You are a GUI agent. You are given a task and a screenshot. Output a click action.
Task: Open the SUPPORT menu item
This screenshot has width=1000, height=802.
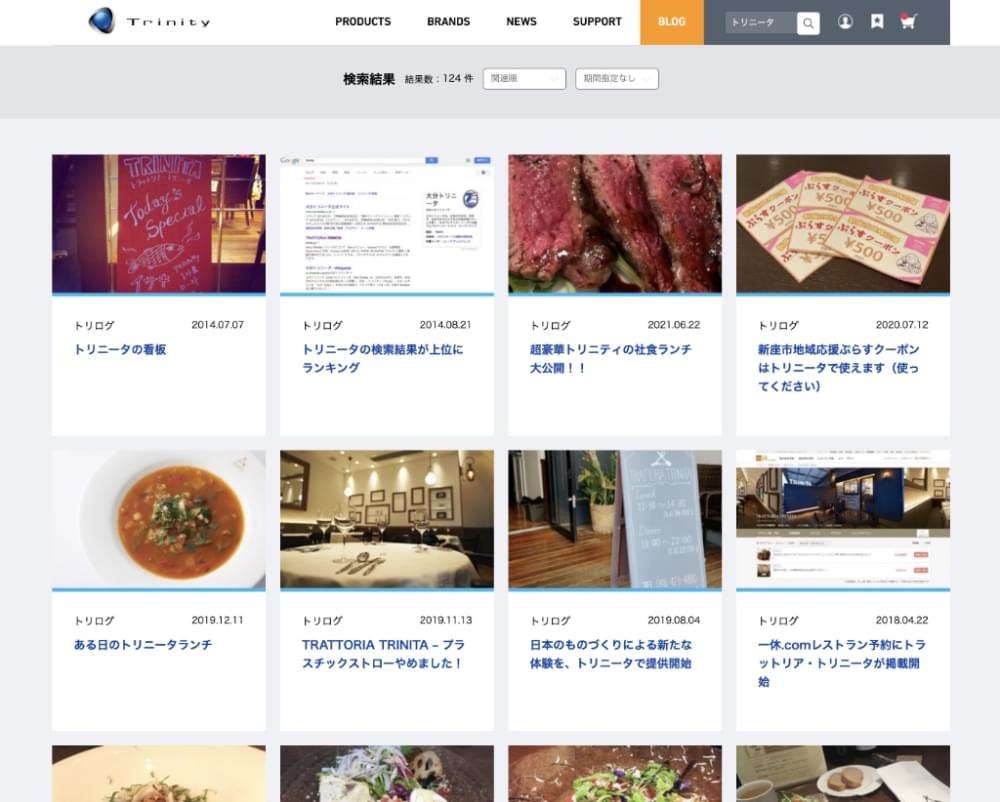pos(597,22)
